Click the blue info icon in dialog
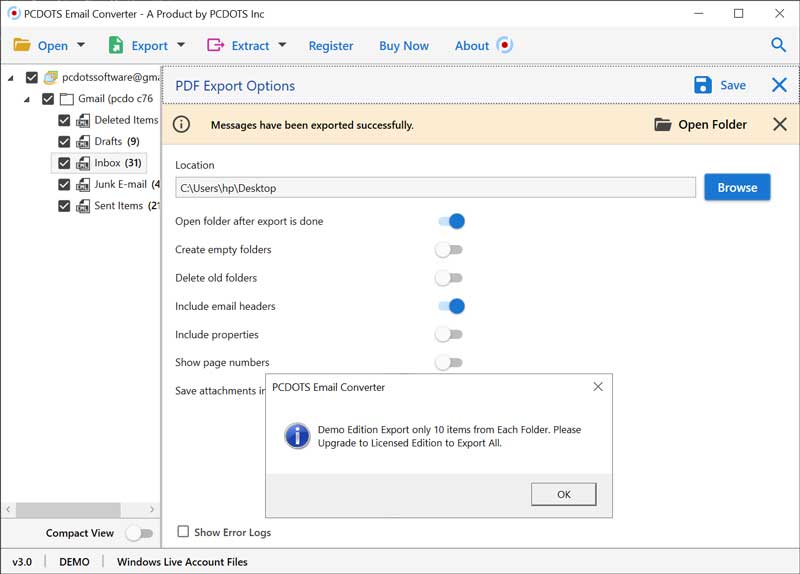The height and width of the screenshot is (574, 800). (297, 436)
